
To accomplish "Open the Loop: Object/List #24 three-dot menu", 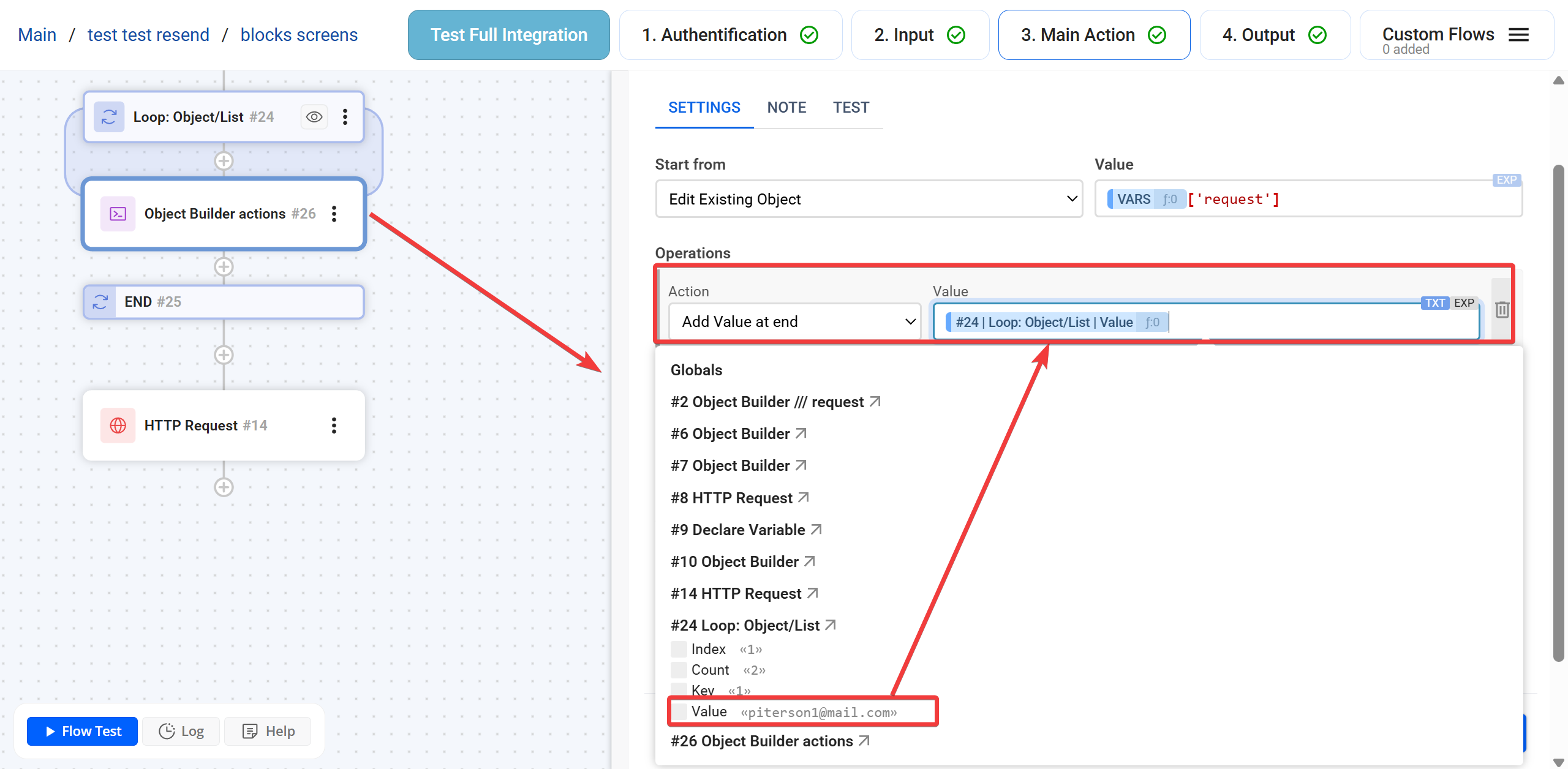I will tap(345, 117).
